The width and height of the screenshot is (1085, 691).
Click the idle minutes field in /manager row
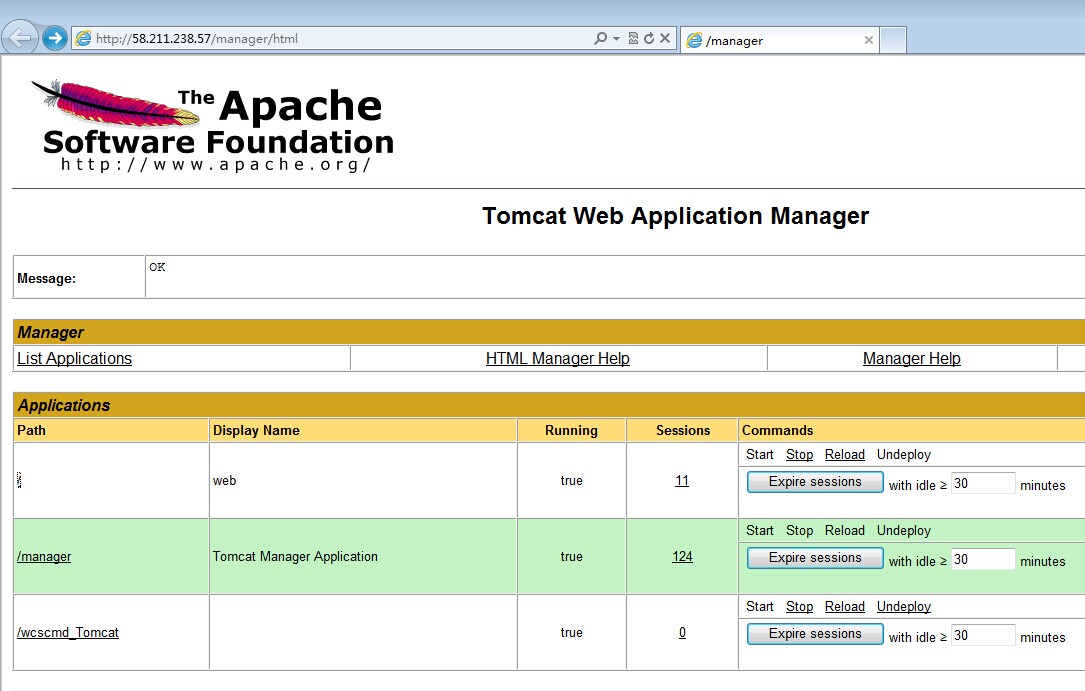click(x=983, y=560)
